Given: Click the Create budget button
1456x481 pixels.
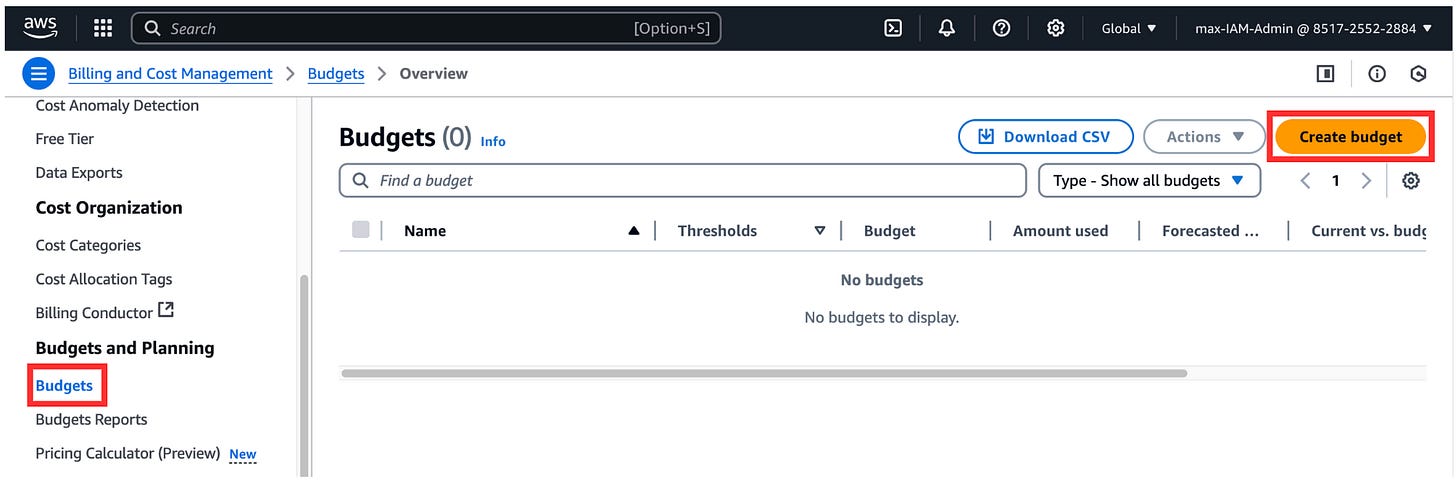Looking at the screenshot, I should click(1350, 137).
